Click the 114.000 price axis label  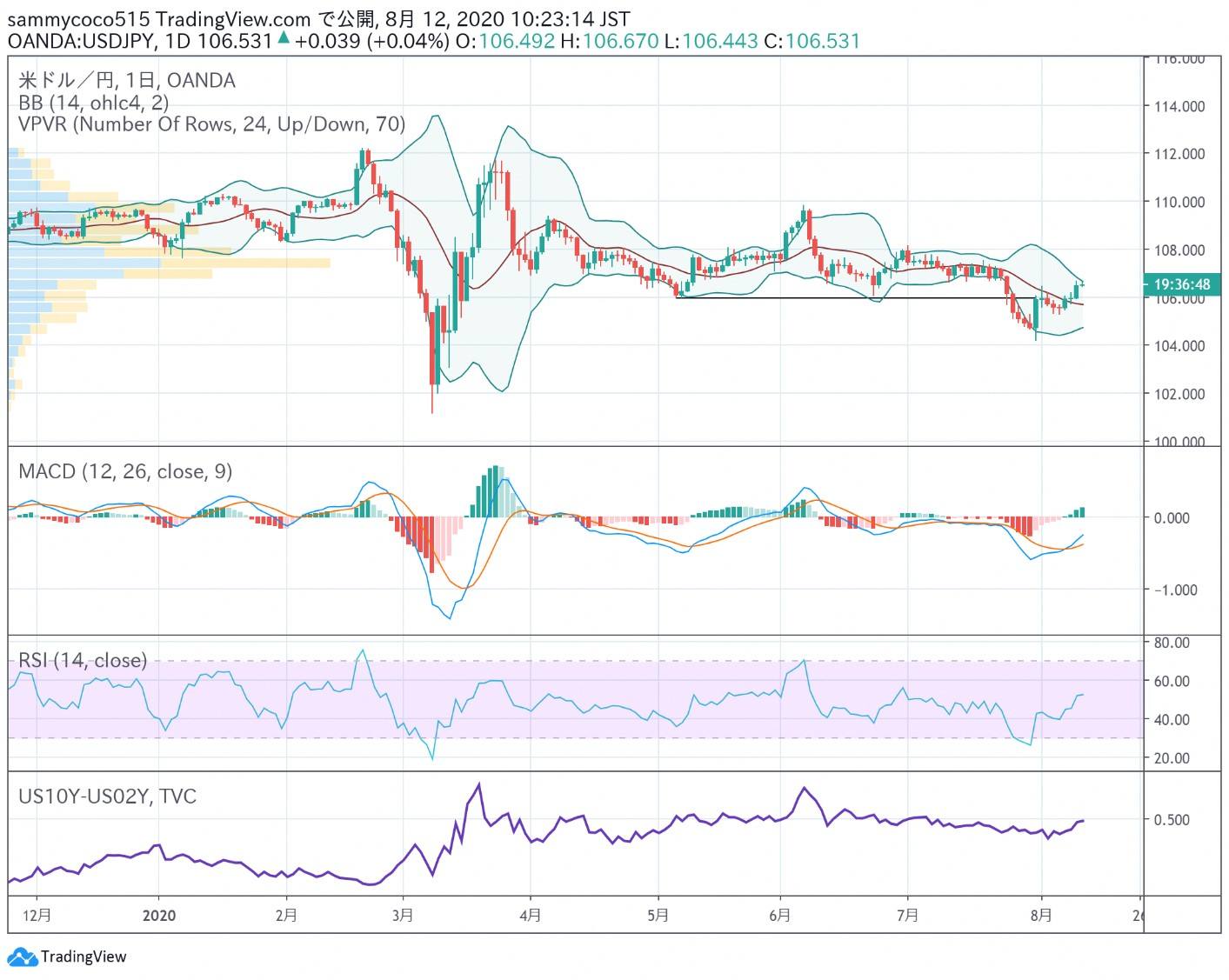[1180, 106]
